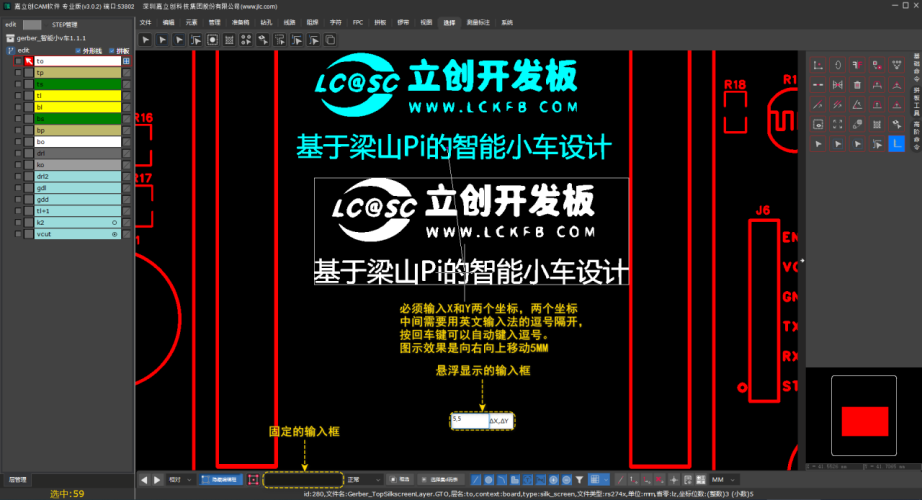
Task: Click the green 'bs' layer color bar
Action: pos(78,119)
